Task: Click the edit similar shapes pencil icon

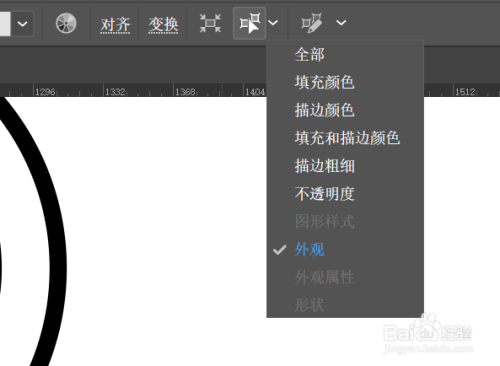Action: tap(312, 23)
